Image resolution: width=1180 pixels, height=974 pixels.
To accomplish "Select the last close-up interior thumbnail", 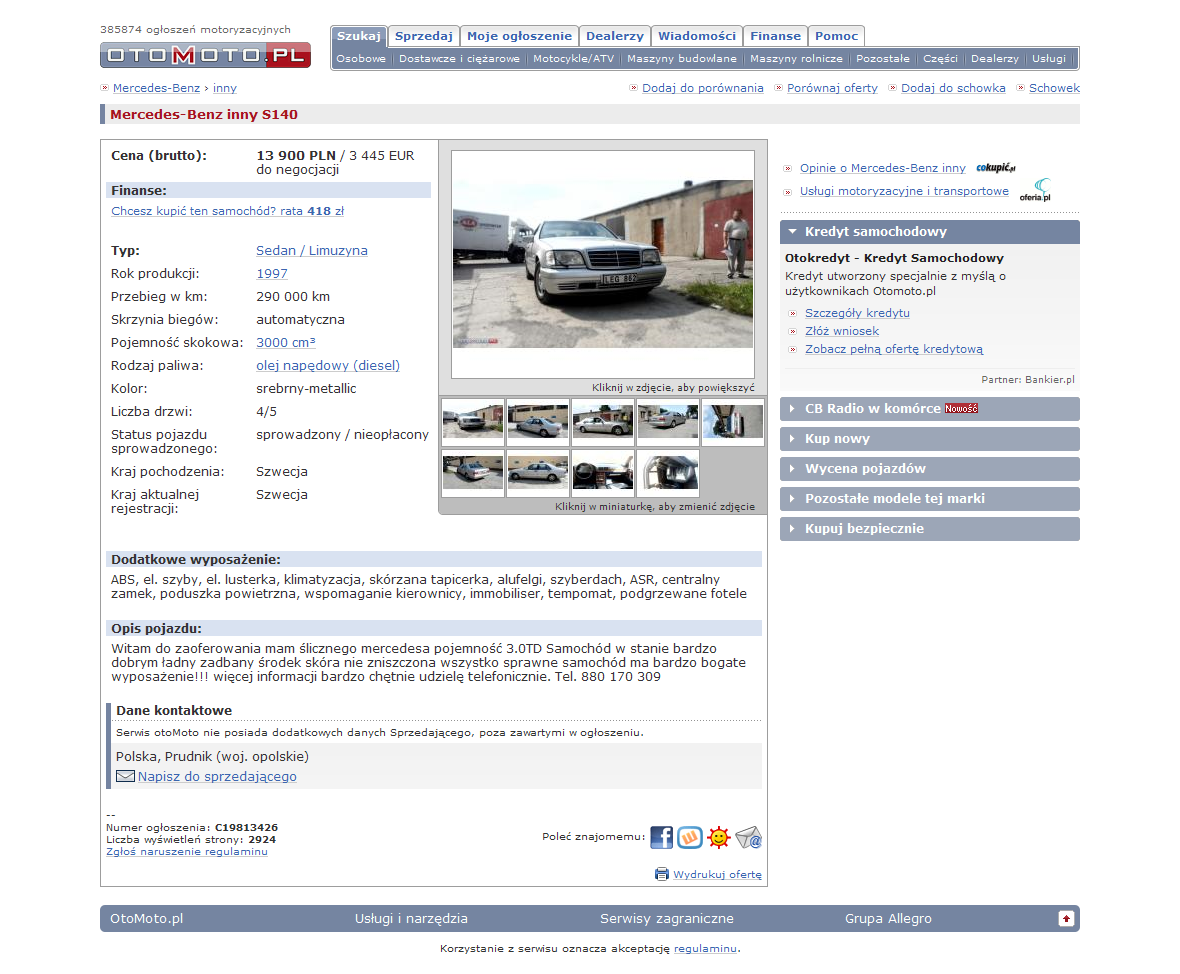I will (668, 473).
